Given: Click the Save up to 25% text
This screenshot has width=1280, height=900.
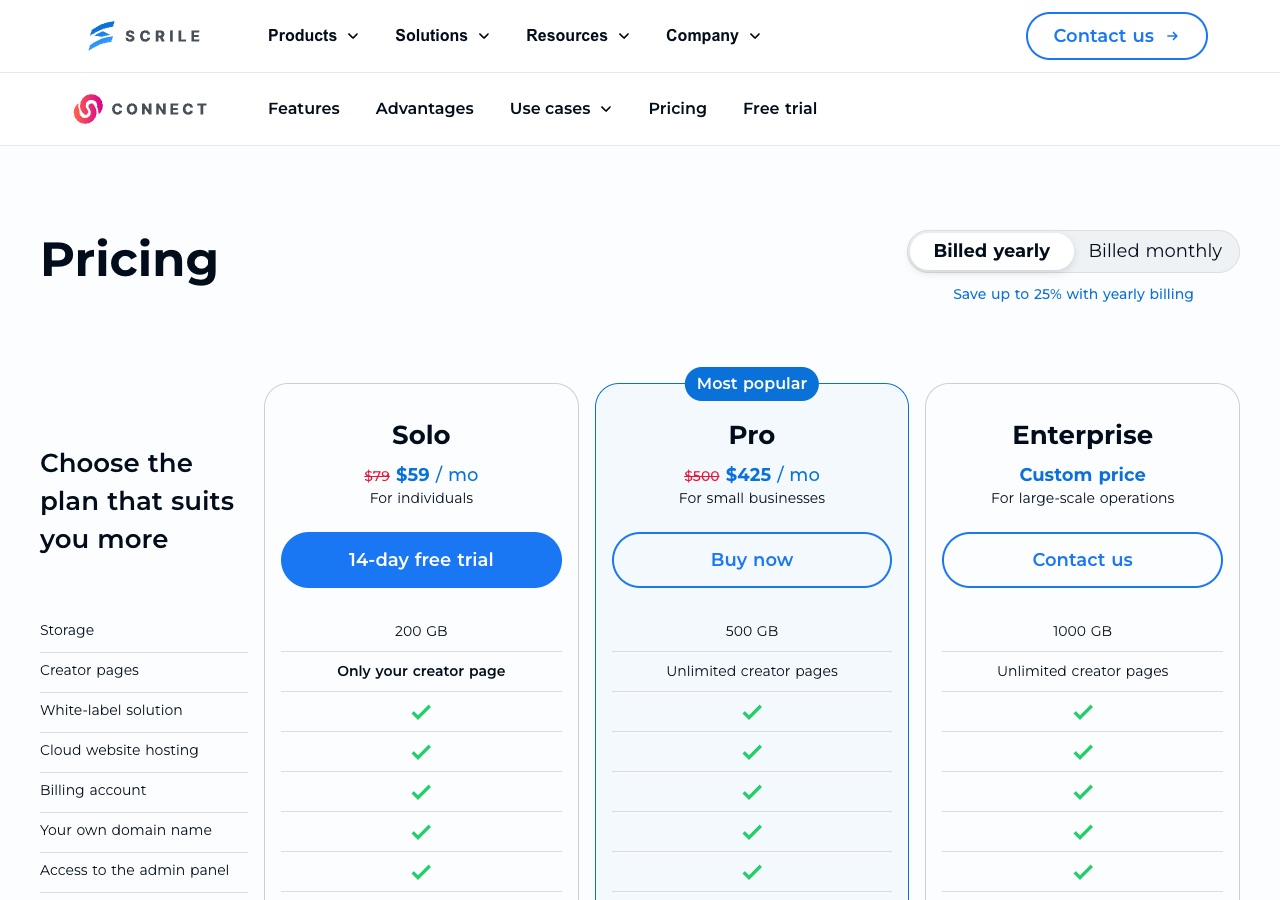Looking at the screenshot, I should (x=1073, y=294).
